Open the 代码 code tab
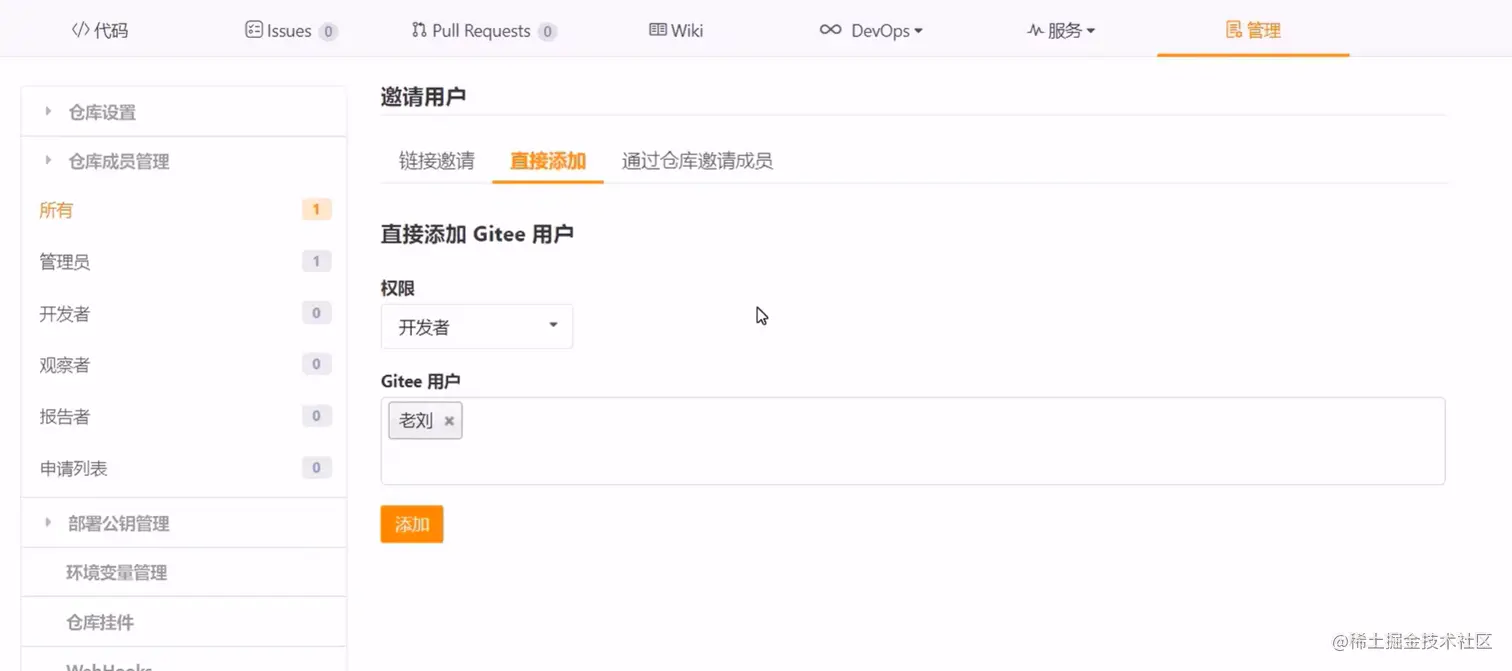The width and height of the screenshot is (1512, 671). [x=100, y=30]
